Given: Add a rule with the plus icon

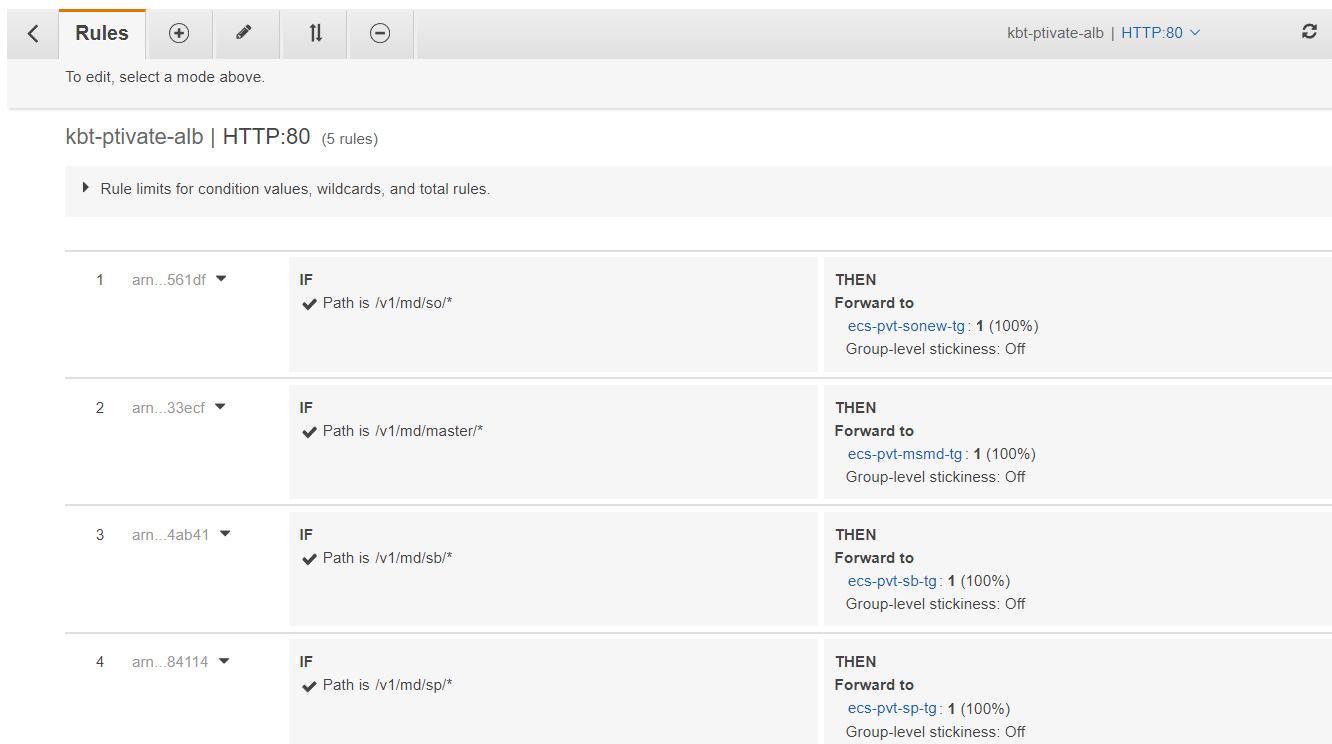Looking at the screenshot, I should [179, 33].
